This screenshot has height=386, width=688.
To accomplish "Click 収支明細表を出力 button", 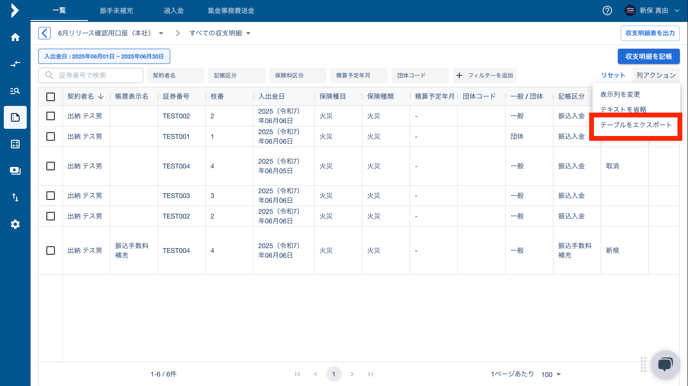I will pyautogui.click(x=650, y=33).
